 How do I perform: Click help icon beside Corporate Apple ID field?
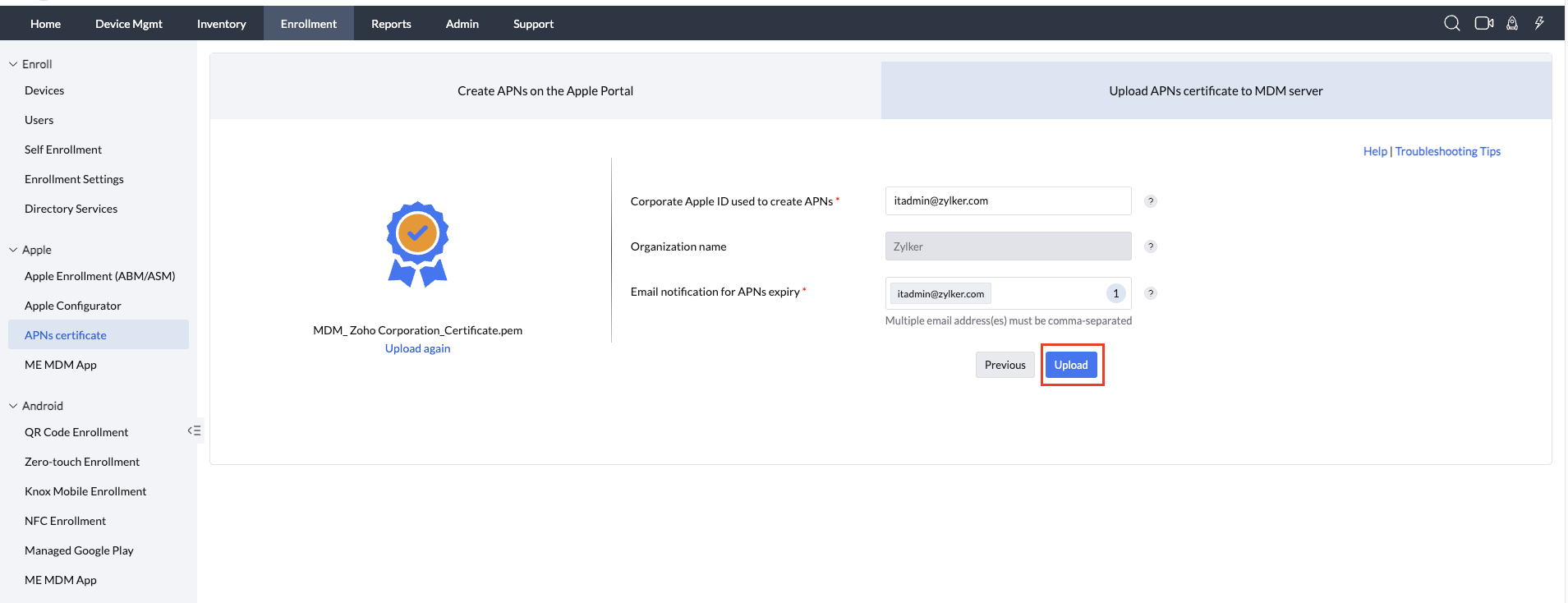[1151, 201]
